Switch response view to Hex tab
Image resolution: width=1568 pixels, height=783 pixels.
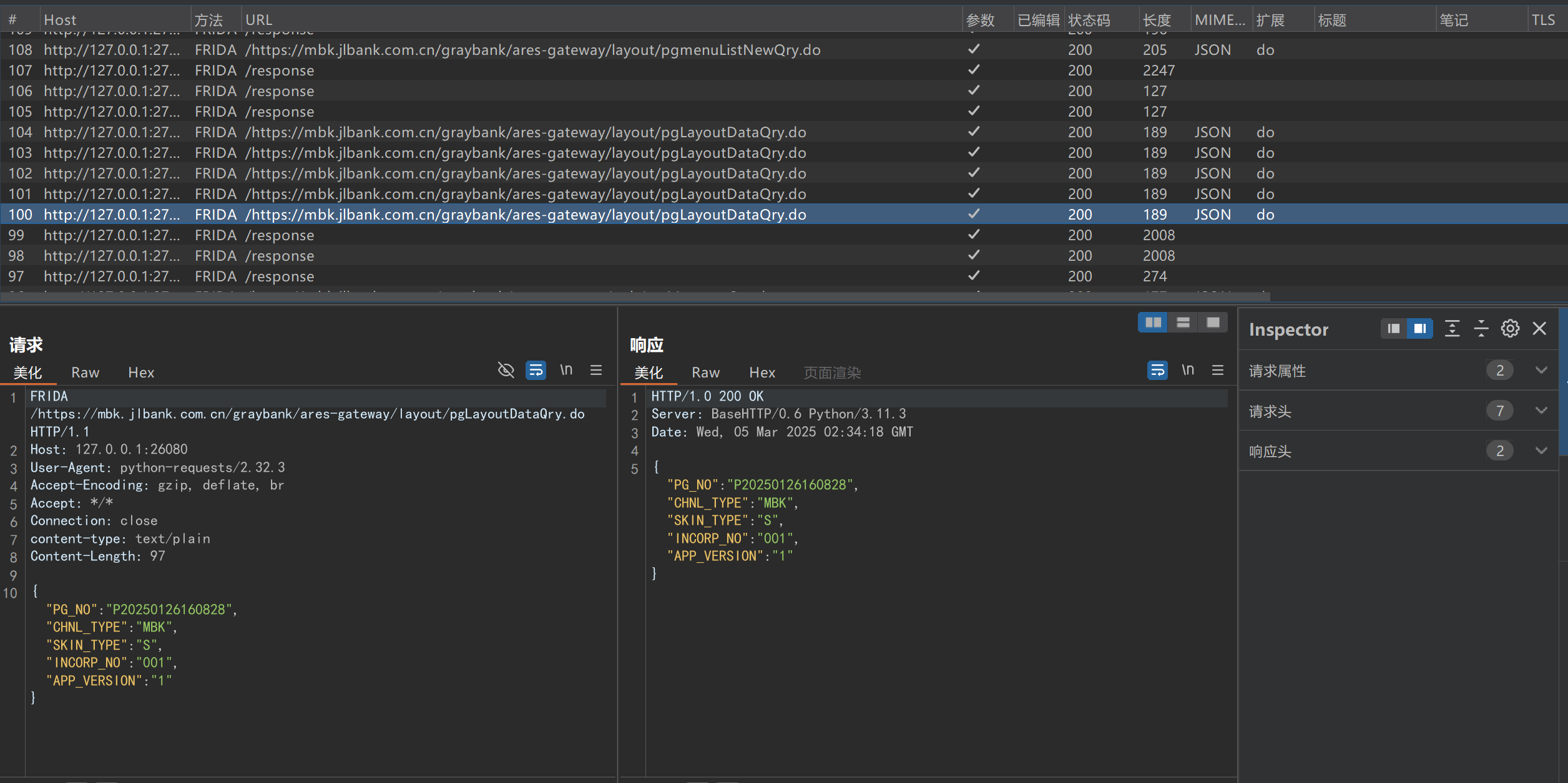point(762,373)
